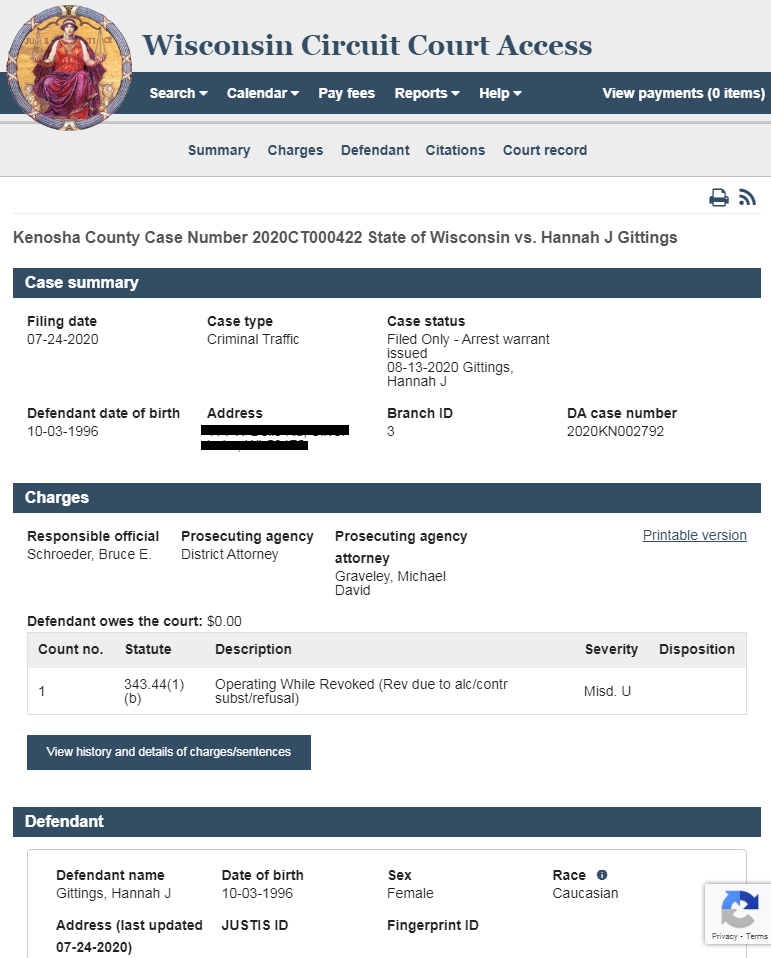Go to the Citations section tab
This screenshot has height=958, width=771.
[455, 150]
